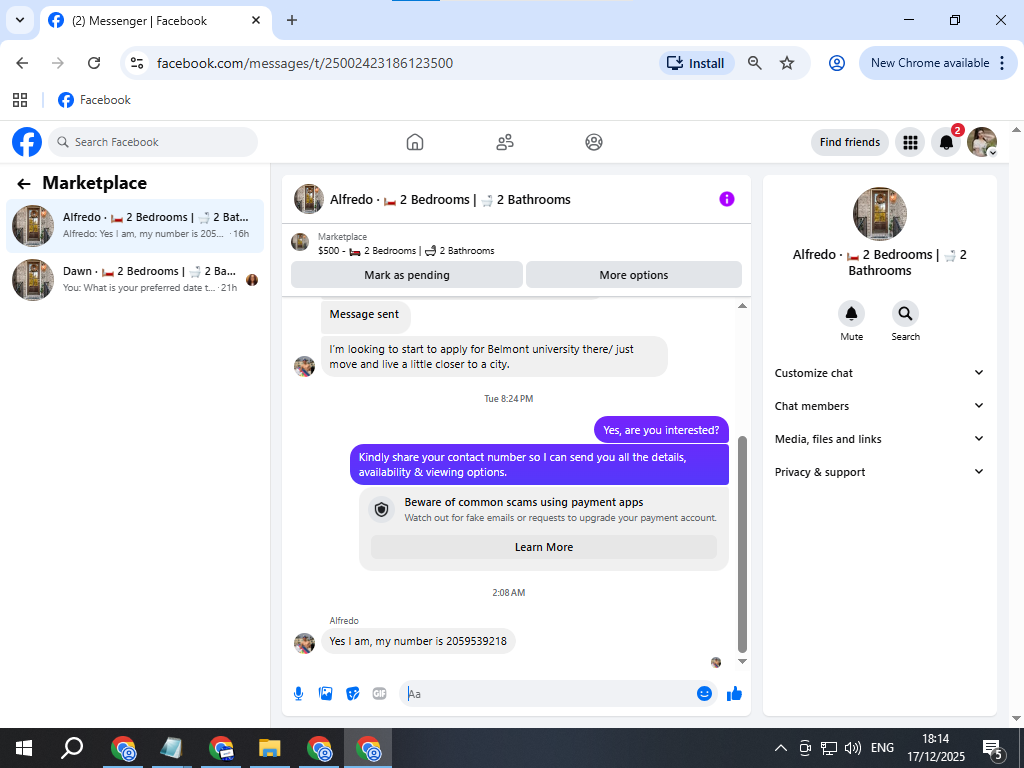Open the nine-dot Menu grid icon
This screenshot has height=768, width=1024.
(x=910, y=142)
